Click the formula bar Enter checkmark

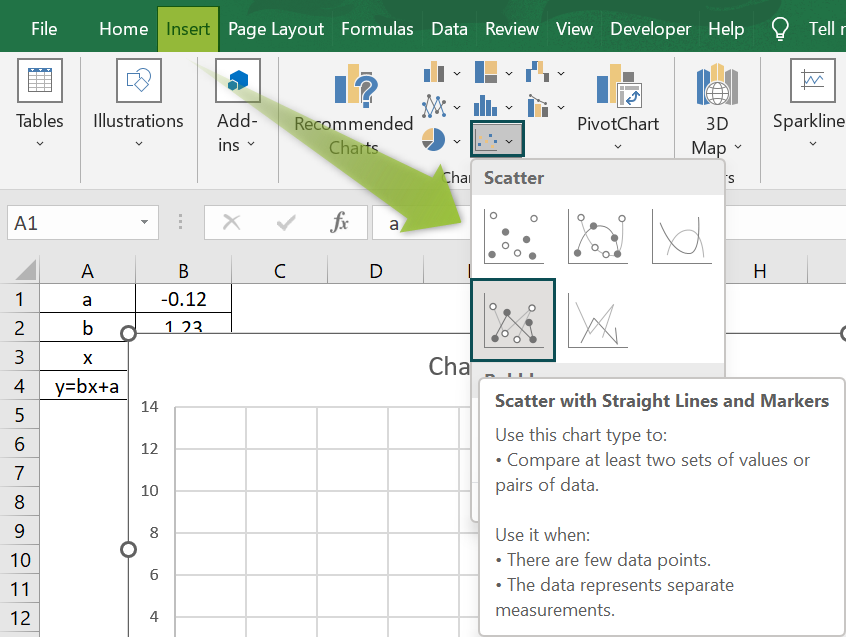point(285,222)
